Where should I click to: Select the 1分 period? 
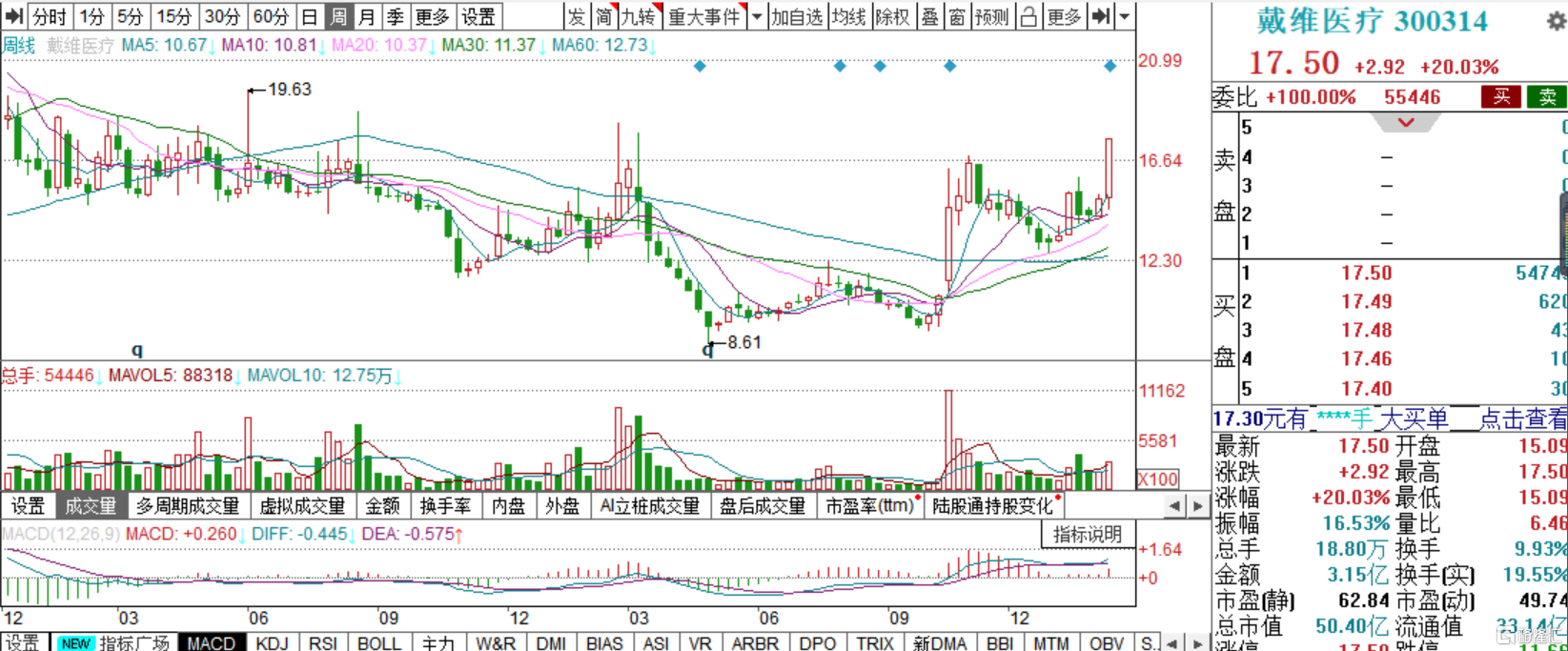point(92,16)
